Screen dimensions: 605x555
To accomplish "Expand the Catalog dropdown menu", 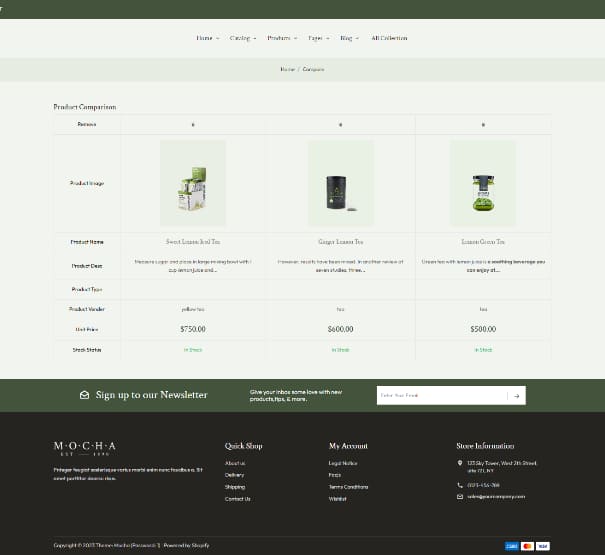I will [x=243, y=38].
